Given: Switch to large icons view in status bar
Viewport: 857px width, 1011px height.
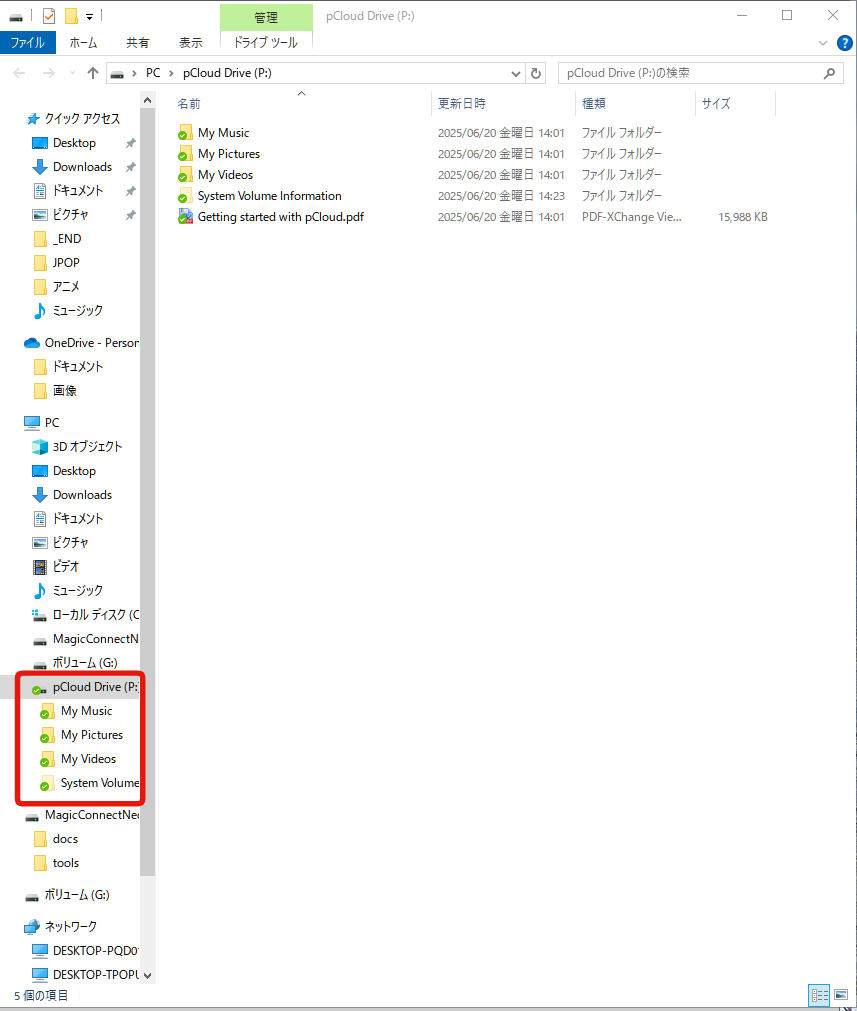Looking at the screenshot, I should coord(841,996).
